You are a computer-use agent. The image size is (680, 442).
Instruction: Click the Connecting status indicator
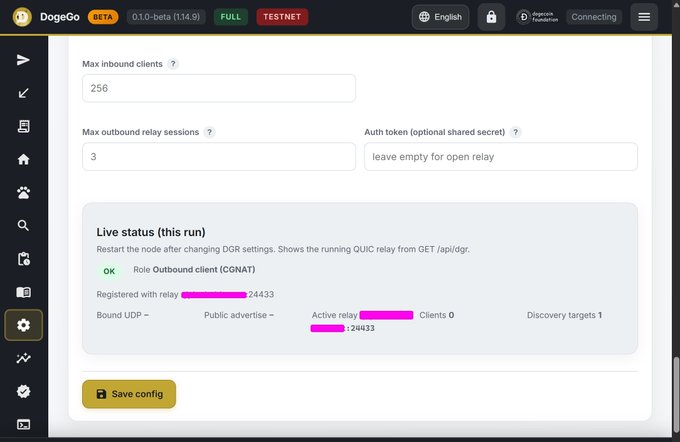[x=594, y=17]
